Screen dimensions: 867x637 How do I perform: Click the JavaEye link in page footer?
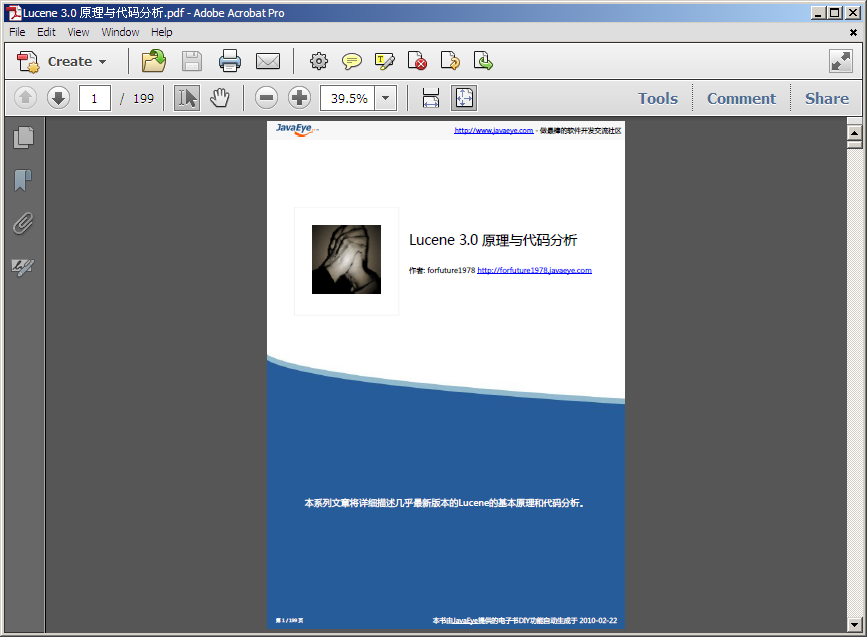coord(466,621)
